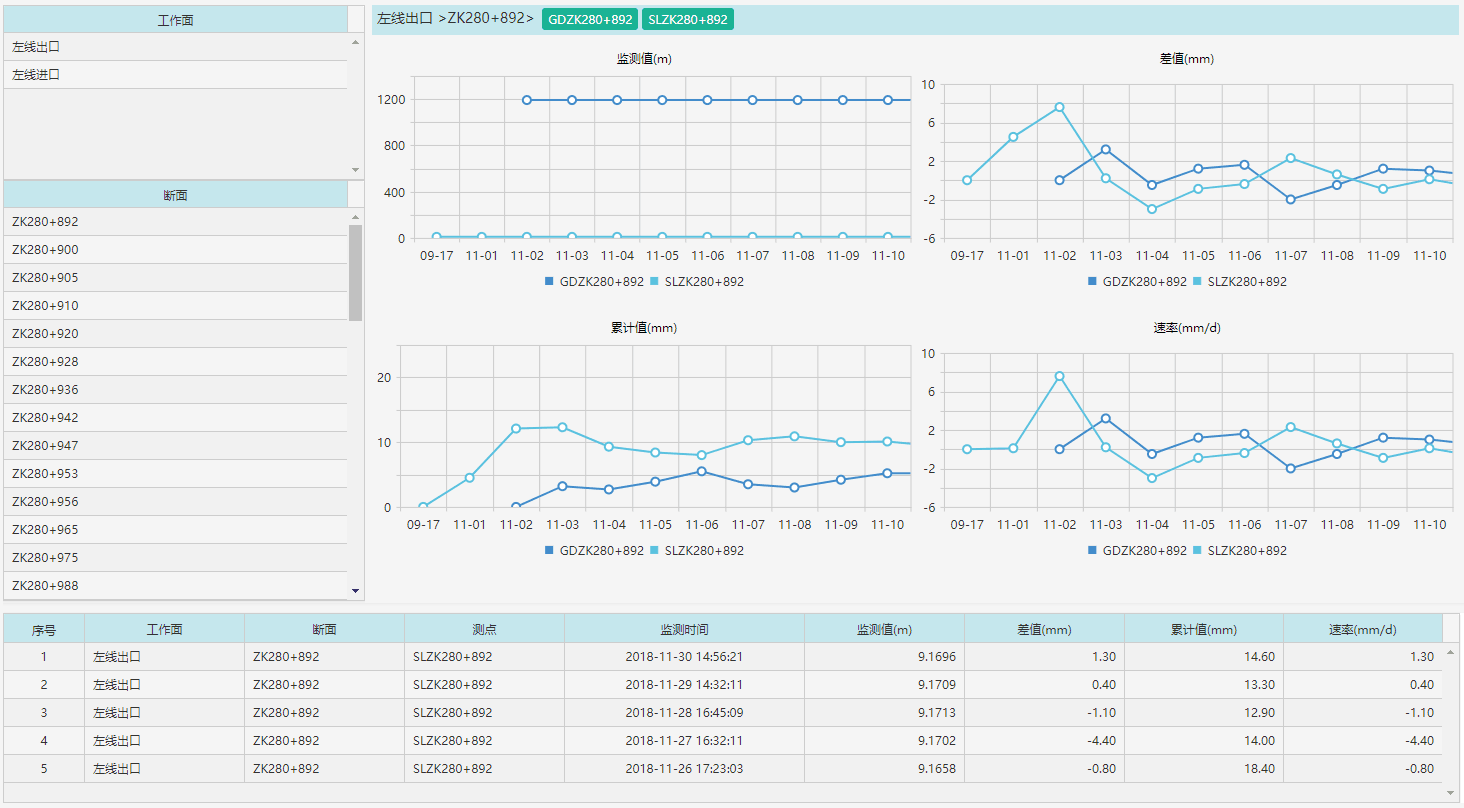Click section list scrollbar thumb
This screenshot has height=808, width=1464.
tap(355, 273)
